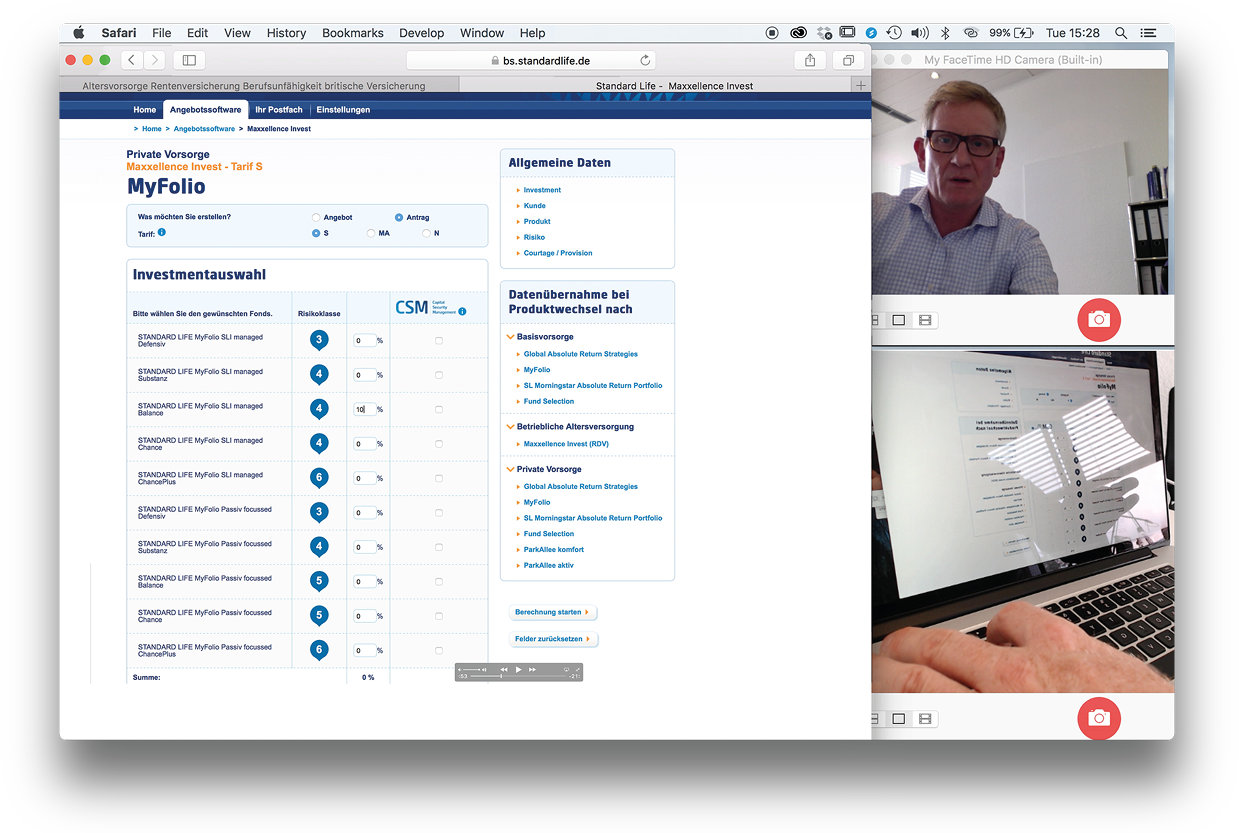Choose Tarif N radio button
The height and width of the screenshot is (833, 1239).
coord(426,233)
